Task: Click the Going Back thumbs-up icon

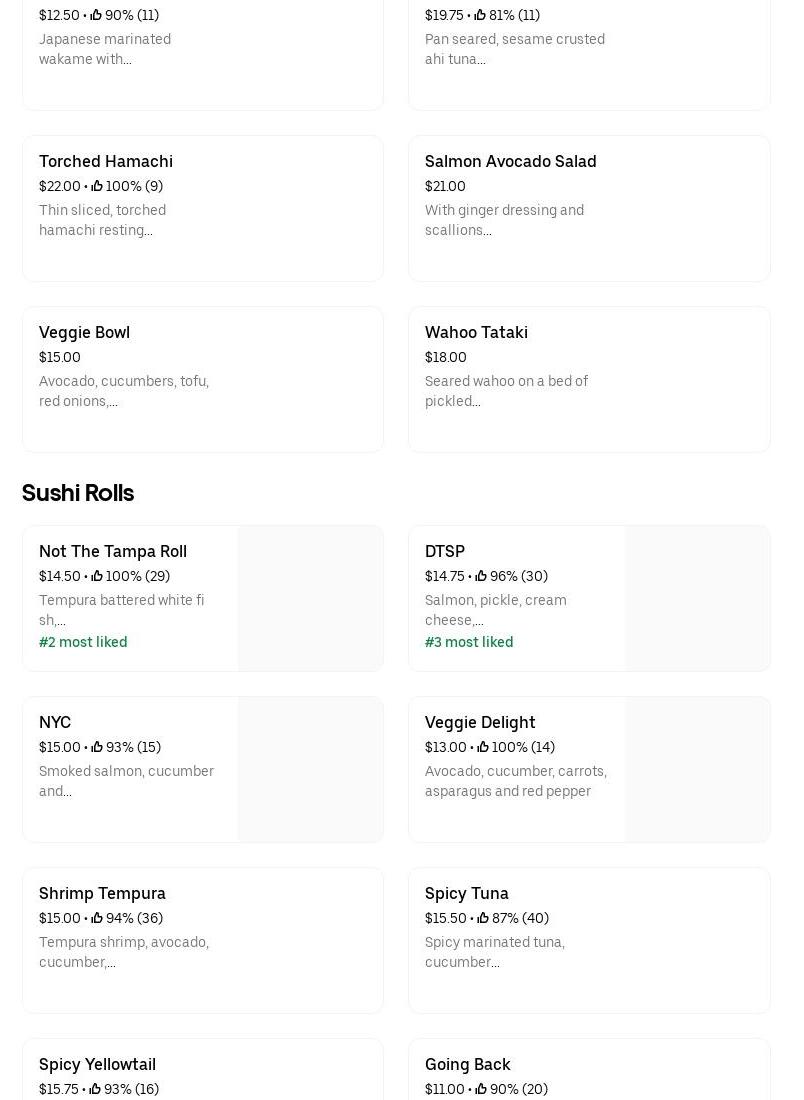Action: click(481, 1089)
